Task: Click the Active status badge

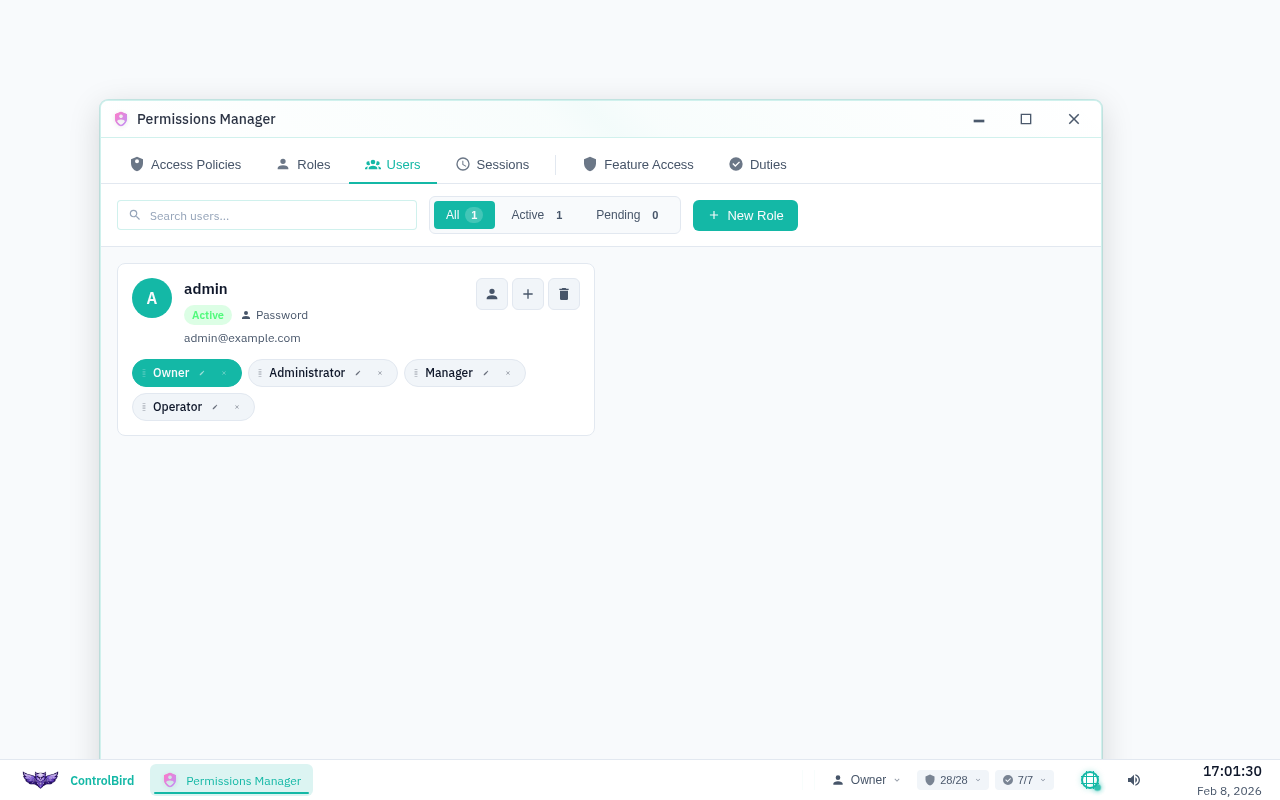Action: (208, 315)
